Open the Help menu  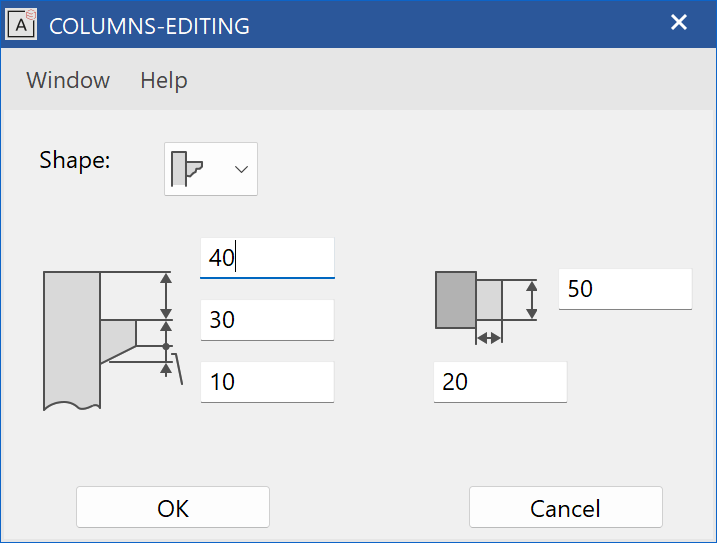(164, 80)
